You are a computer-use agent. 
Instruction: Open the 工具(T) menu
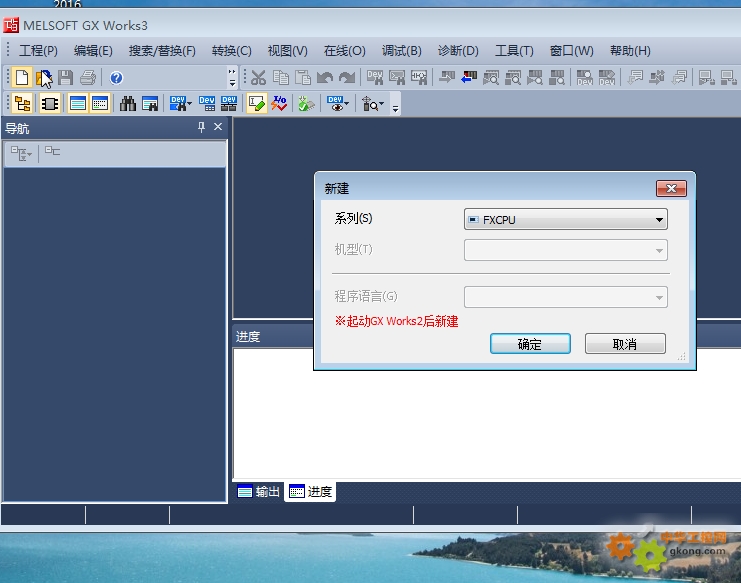click(514, 51)
